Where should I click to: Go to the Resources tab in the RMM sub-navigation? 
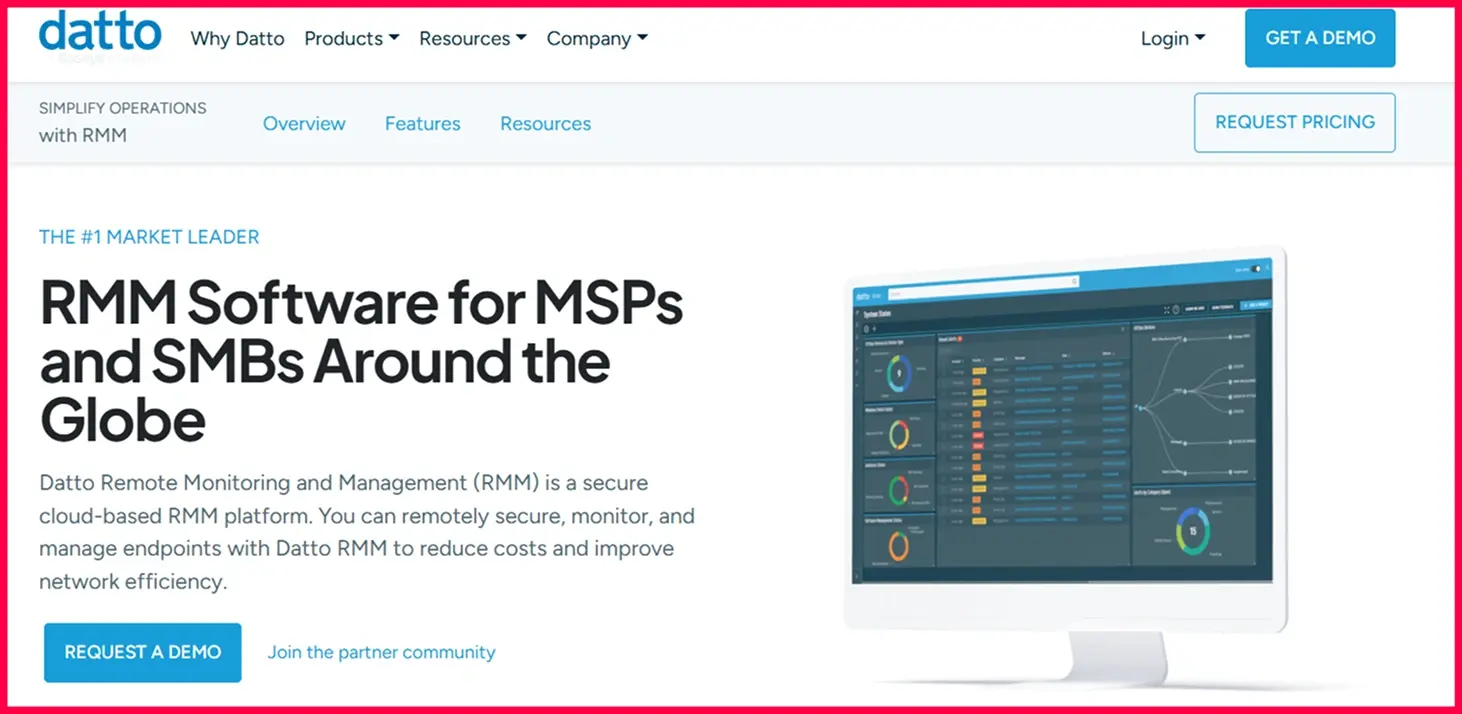pos(546,124)
